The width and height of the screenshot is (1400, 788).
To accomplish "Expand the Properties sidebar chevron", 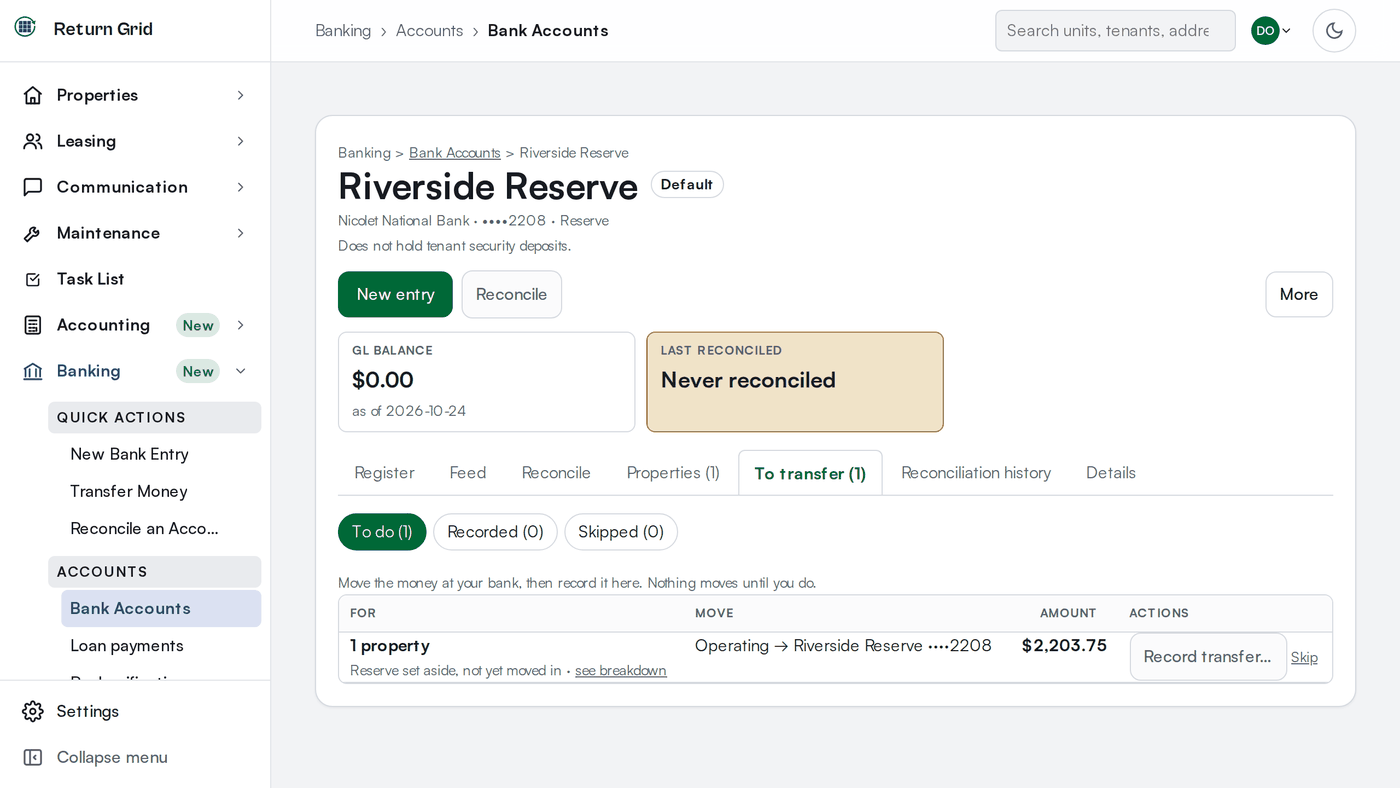I will (241, 95).
